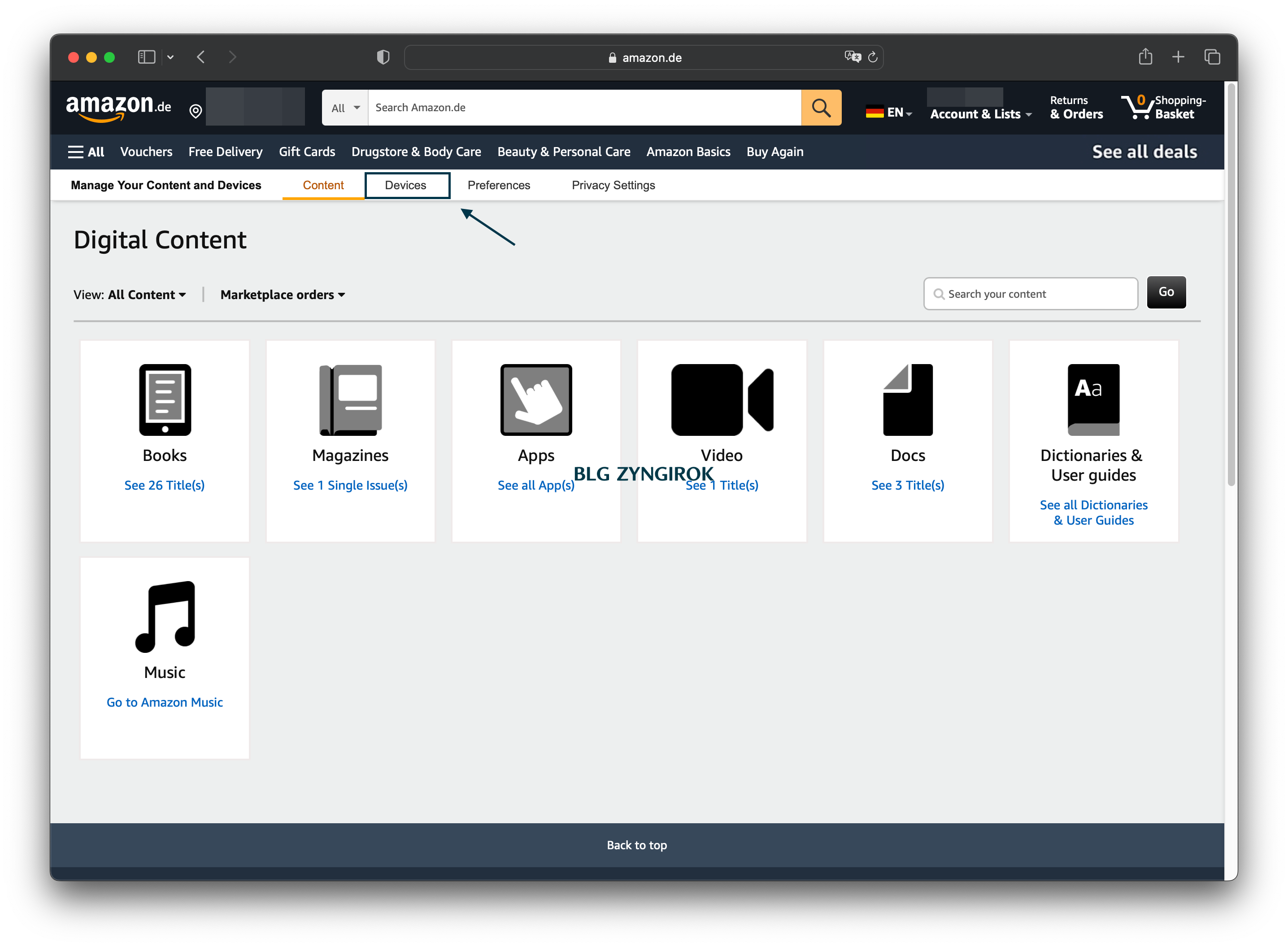
Task: Switch to the Devices tab
Action: pyautogui.click(x=406, y=185)
